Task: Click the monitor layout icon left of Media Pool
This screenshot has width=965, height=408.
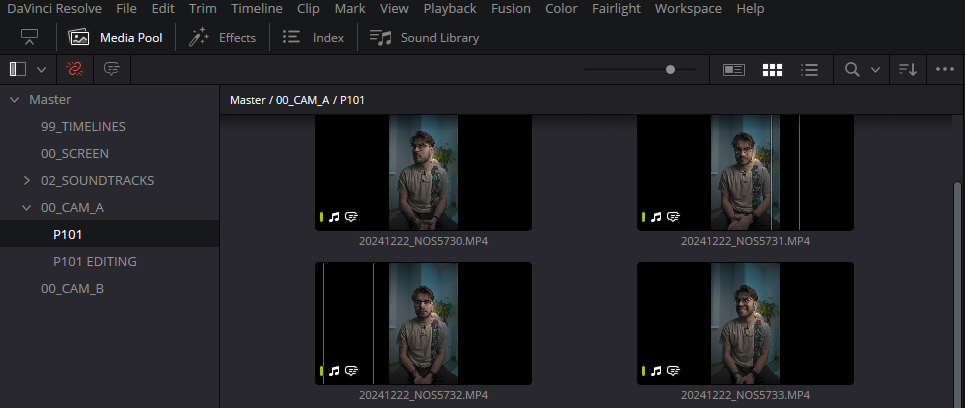Action: (x=29, y=38)
